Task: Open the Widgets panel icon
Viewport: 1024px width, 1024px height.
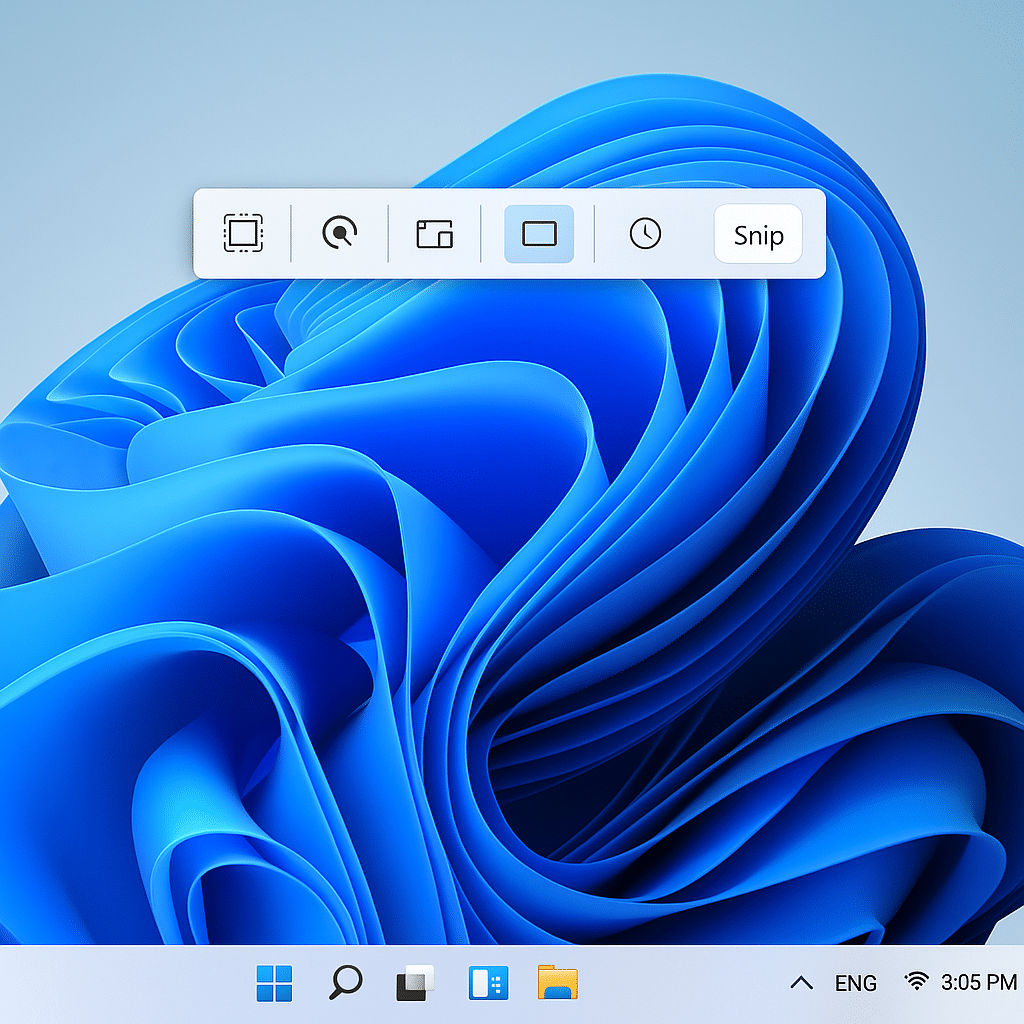Action: pos(488,983)
